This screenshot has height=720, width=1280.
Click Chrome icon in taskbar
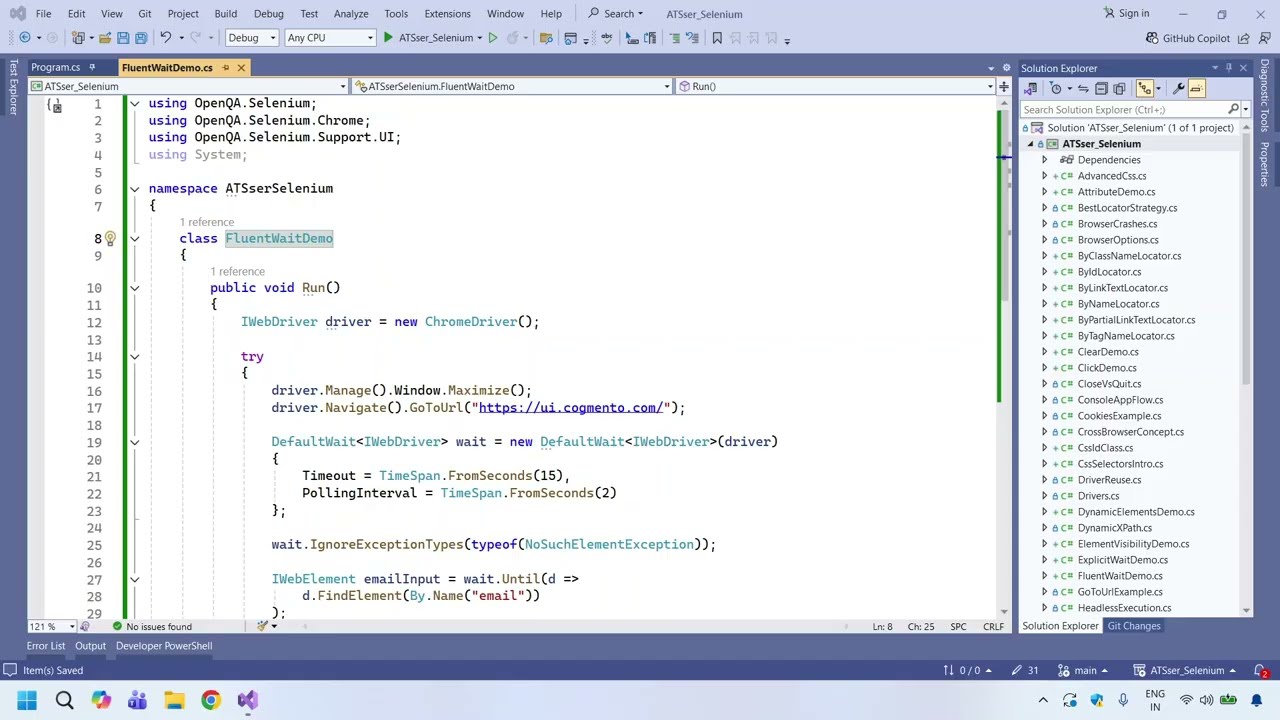pyautogui.click(x=211, y=700)
